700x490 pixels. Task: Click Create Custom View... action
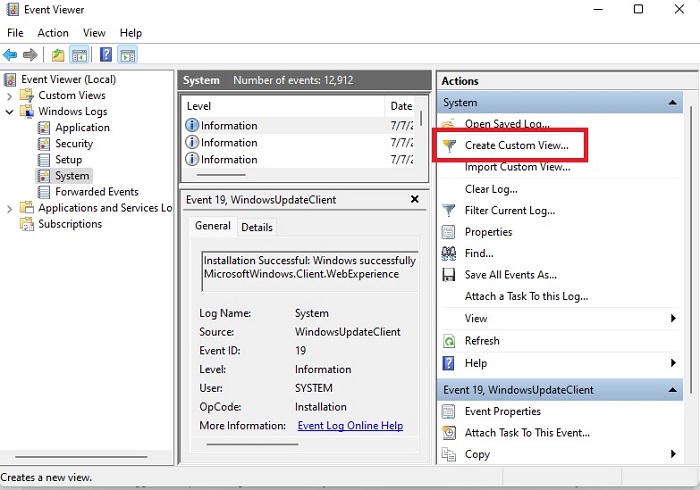[x=517, y=145]
